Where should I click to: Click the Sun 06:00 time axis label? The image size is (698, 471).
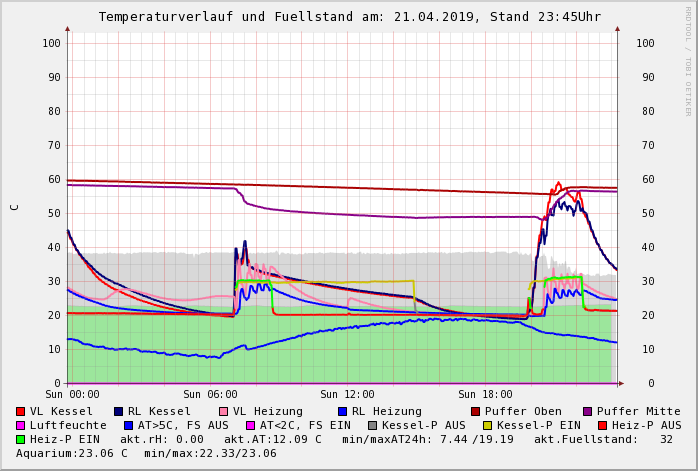click(209, 394)
